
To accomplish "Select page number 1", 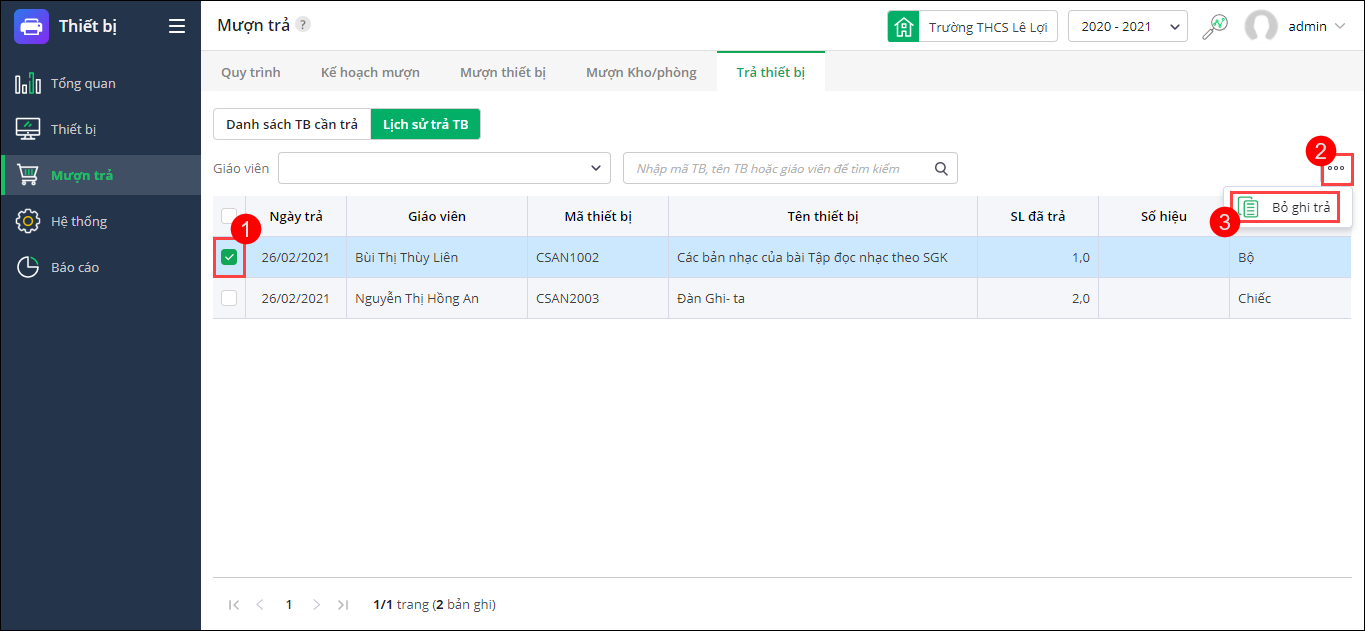I will pos(289,604).
